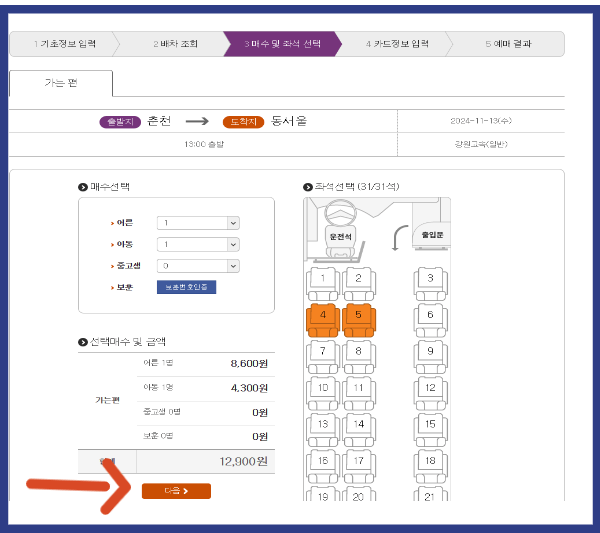This screenshot has height=533, width=600.
Task: Deselect orange seat number 4
Action: click(x=323, y=320)
